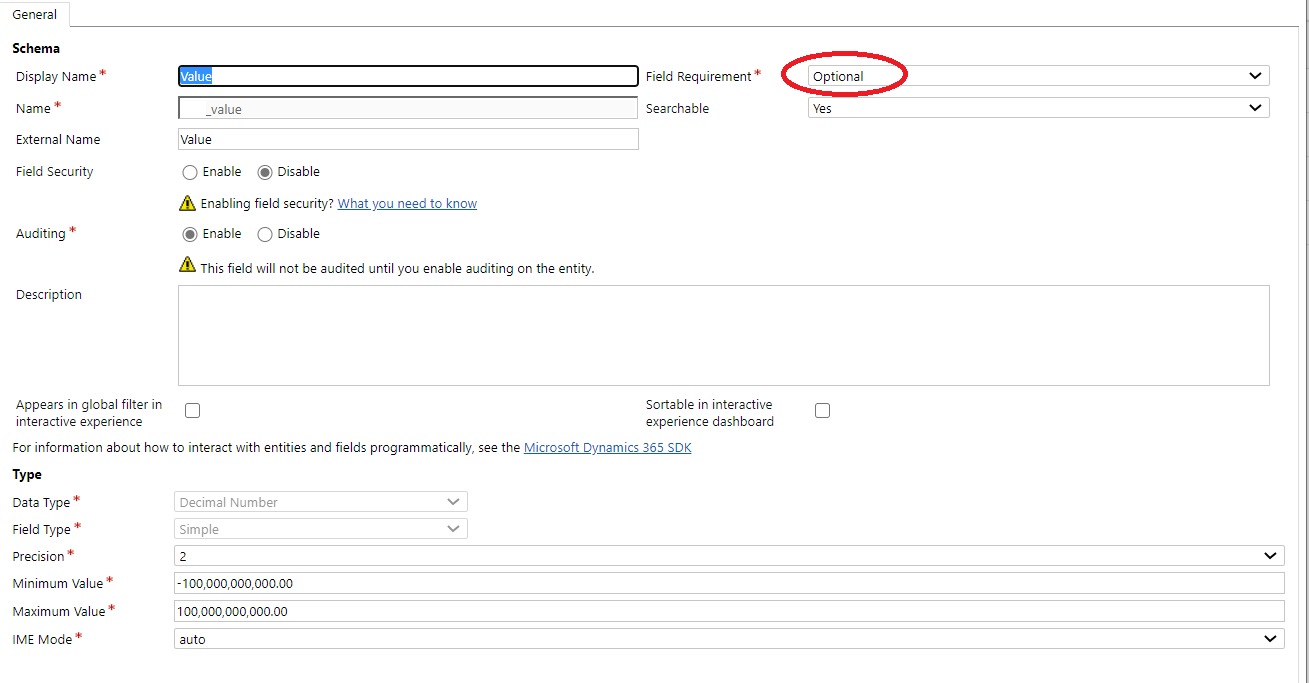The image size is (1309, 683).
Task: Switch to the General tab
Action: point(34,14)
